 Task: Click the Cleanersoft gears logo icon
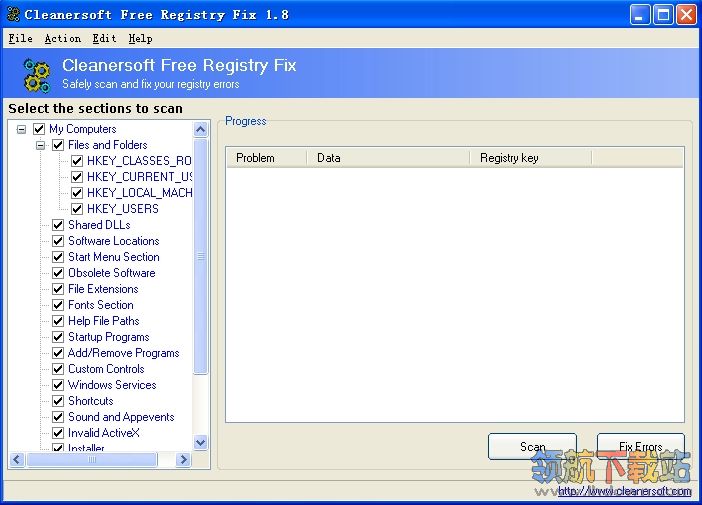point(37,75)
